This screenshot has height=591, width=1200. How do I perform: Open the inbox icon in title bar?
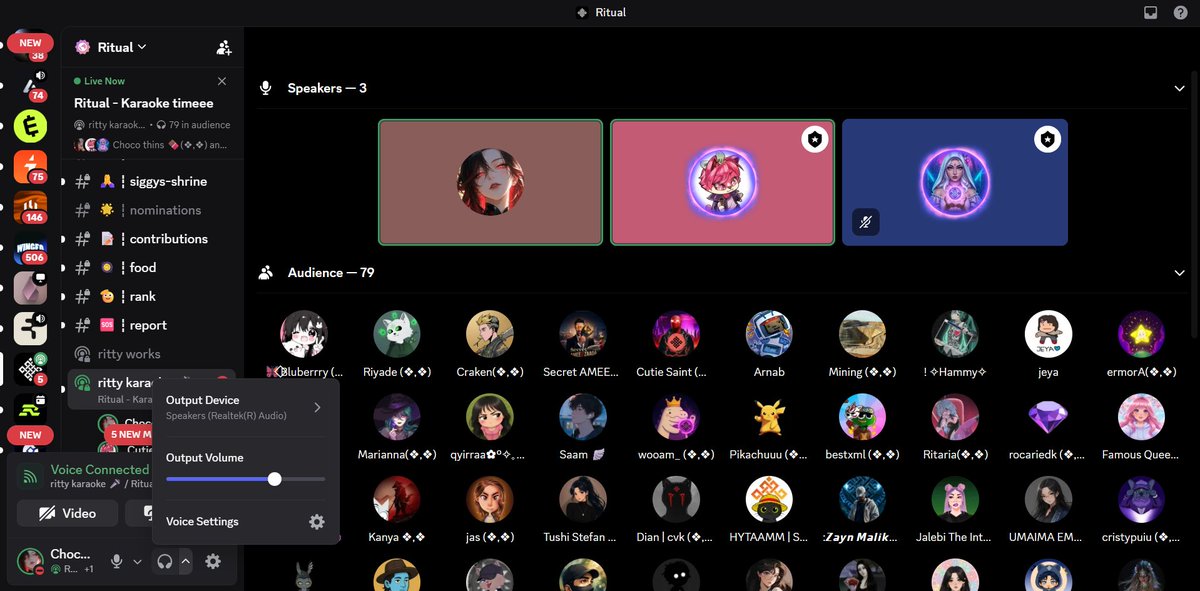(x=1150, y=13)
